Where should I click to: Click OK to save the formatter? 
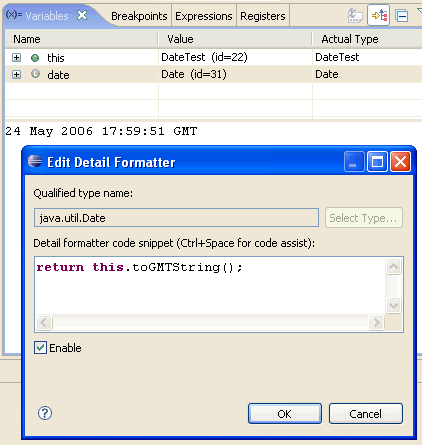[285, 414]
